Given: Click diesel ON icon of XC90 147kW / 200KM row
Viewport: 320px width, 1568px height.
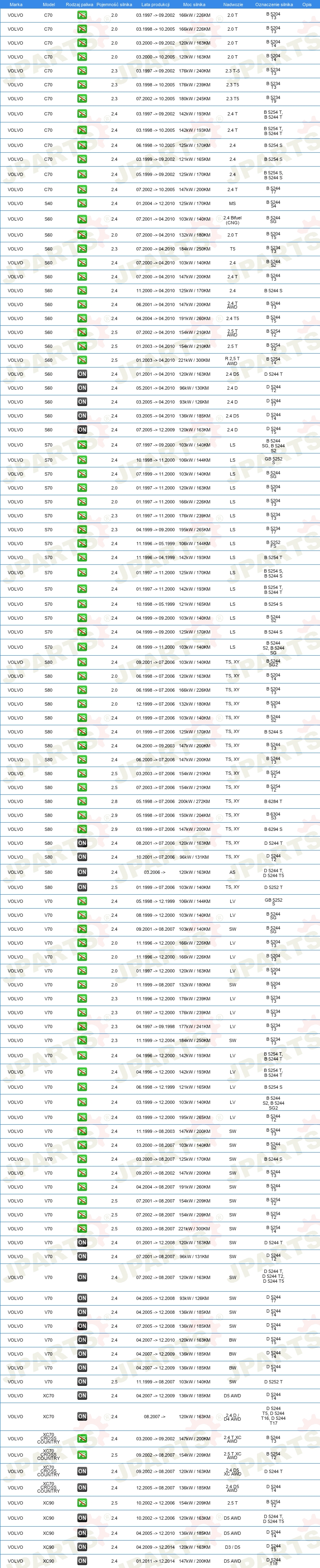Looking at the screenshot, I should (x=82, y=1561).
